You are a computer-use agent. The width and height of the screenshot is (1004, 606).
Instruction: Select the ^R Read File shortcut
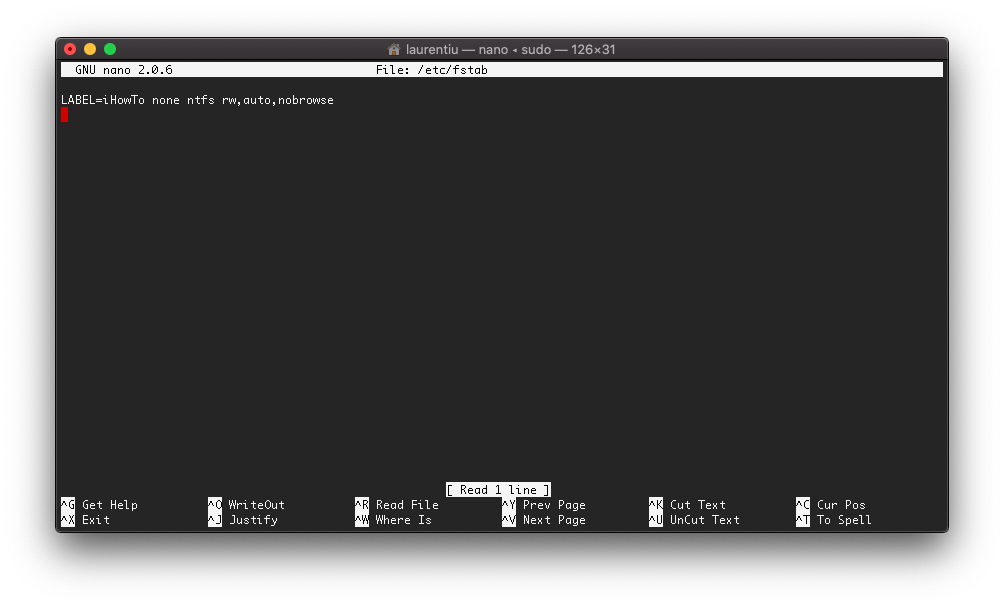click(396, 505)
